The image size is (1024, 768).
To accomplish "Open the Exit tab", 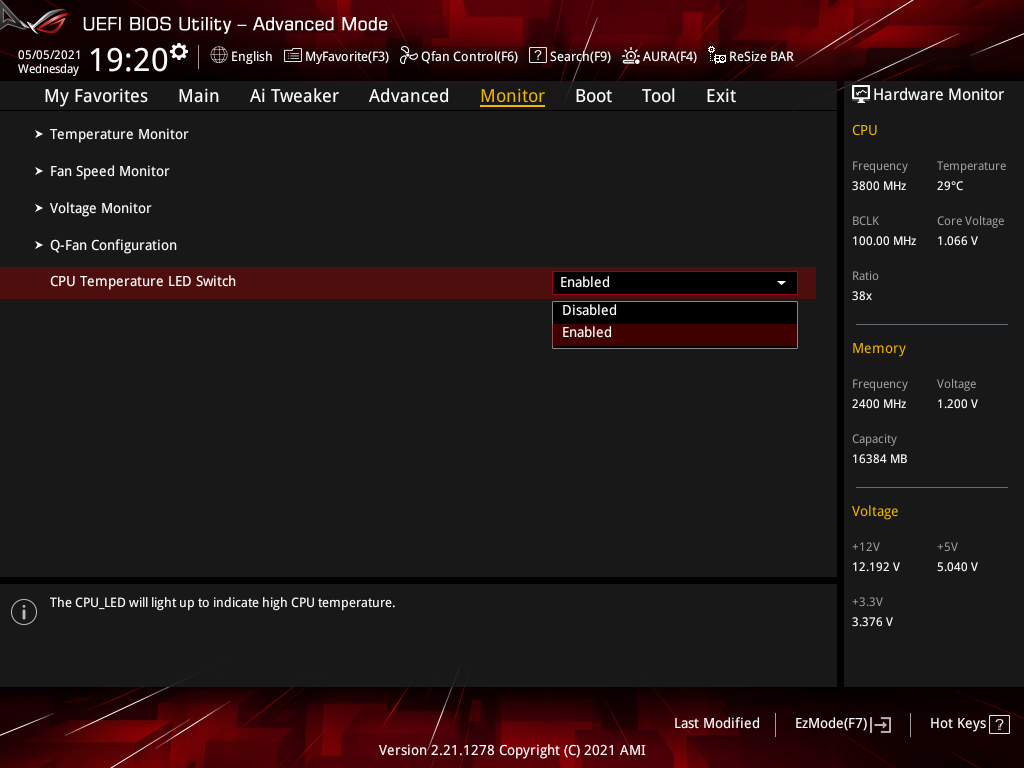I will [721, 96].
